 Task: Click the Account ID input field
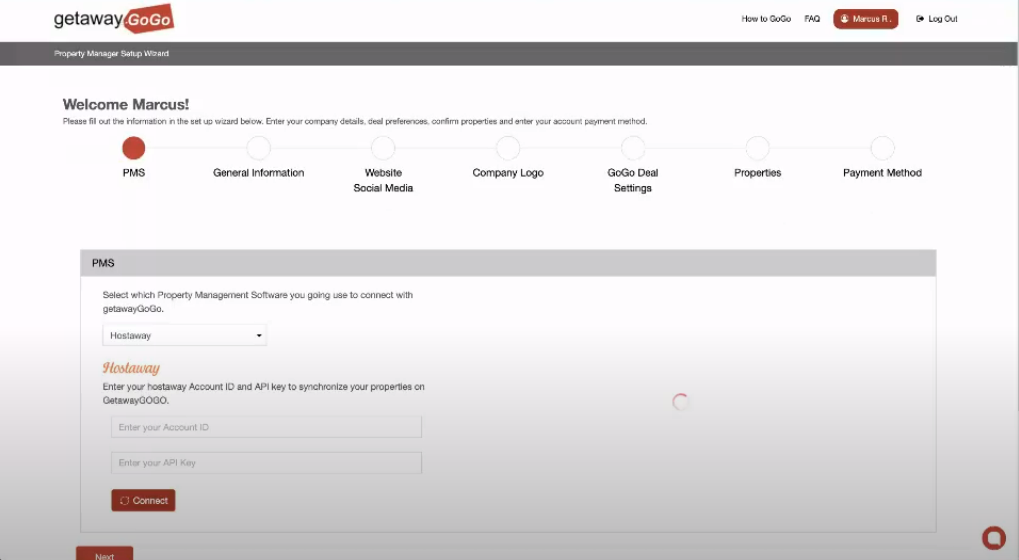[266, 427]
